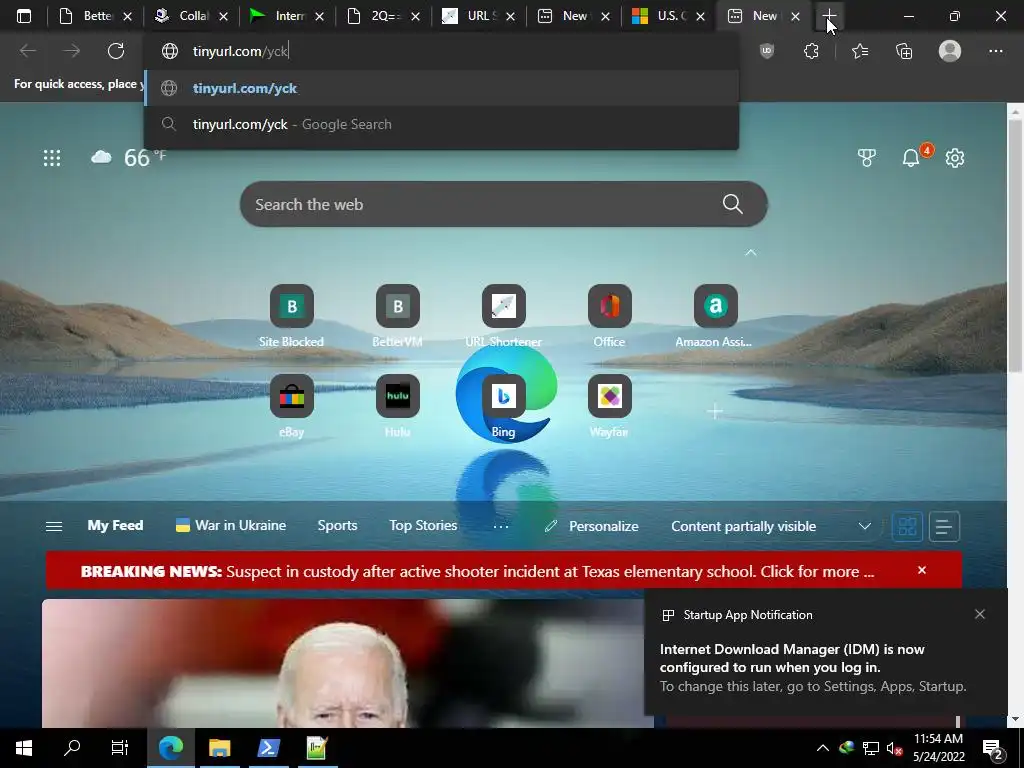The height and width of the screenshot is (768, 1024).
Task: Dismiss the breaking news banner
Action: coord(921,570)
